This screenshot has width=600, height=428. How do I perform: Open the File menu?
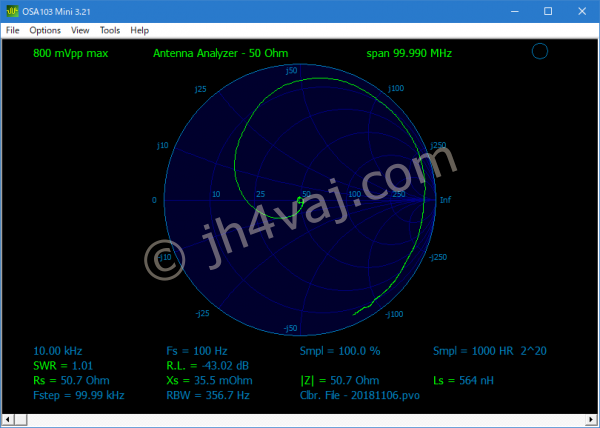13,30
